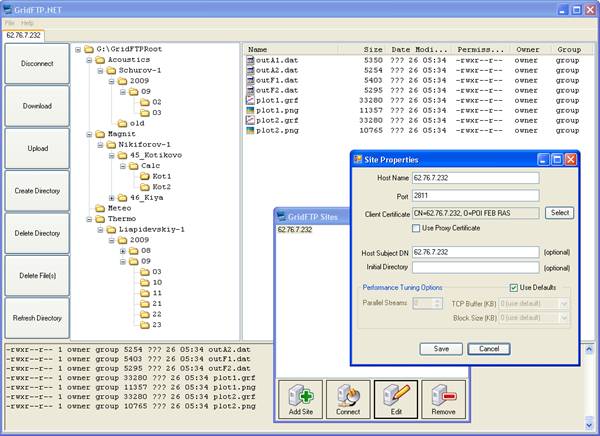
Task: Select the outA1.dat file icon
Action: point(250,60)
